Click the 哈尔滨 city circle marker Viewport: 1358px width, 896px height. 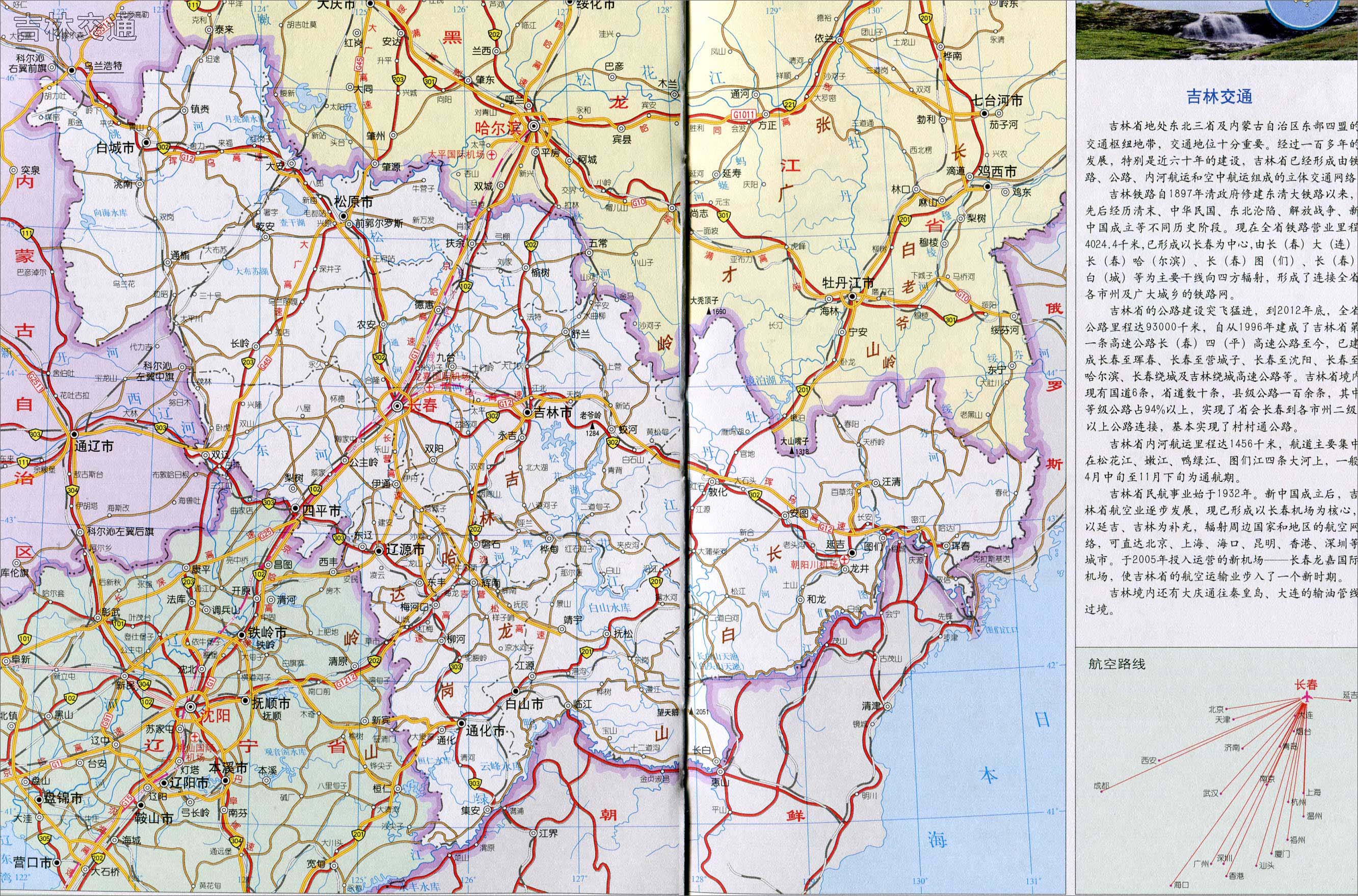pos(535,126)
